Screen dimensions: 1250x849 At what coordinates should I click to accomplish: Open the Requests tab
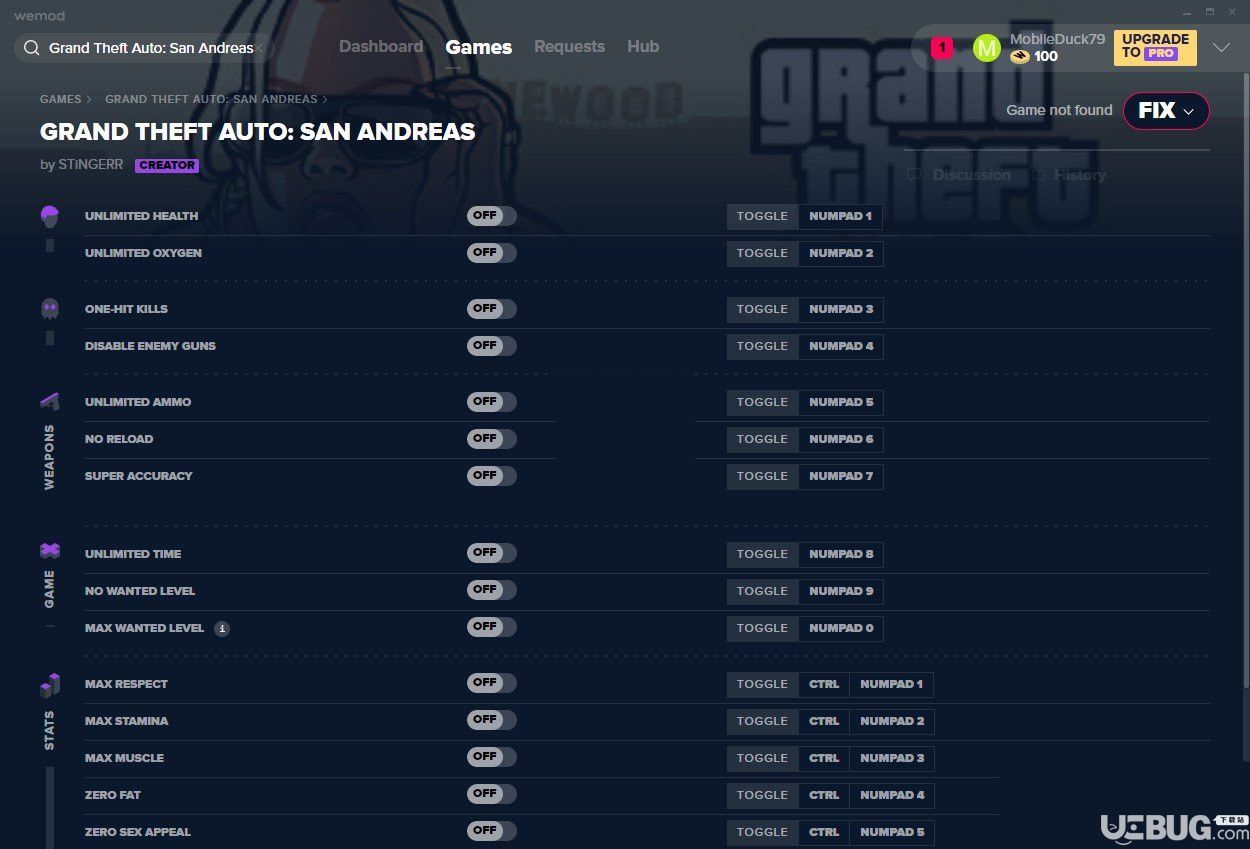569,47
